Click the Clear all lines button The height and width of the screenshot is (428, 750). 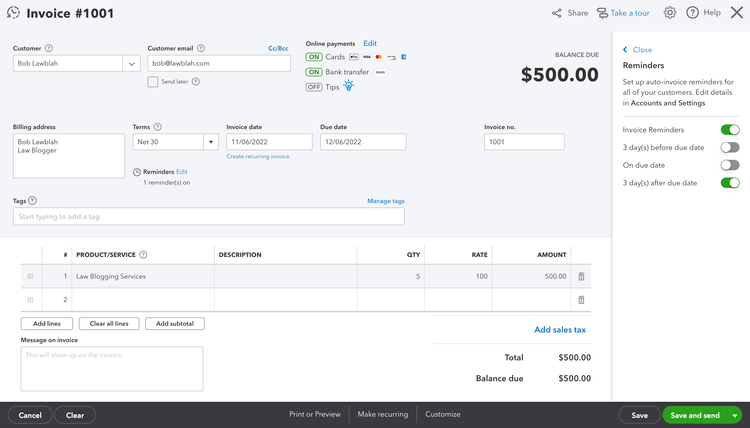coord(109,324)
